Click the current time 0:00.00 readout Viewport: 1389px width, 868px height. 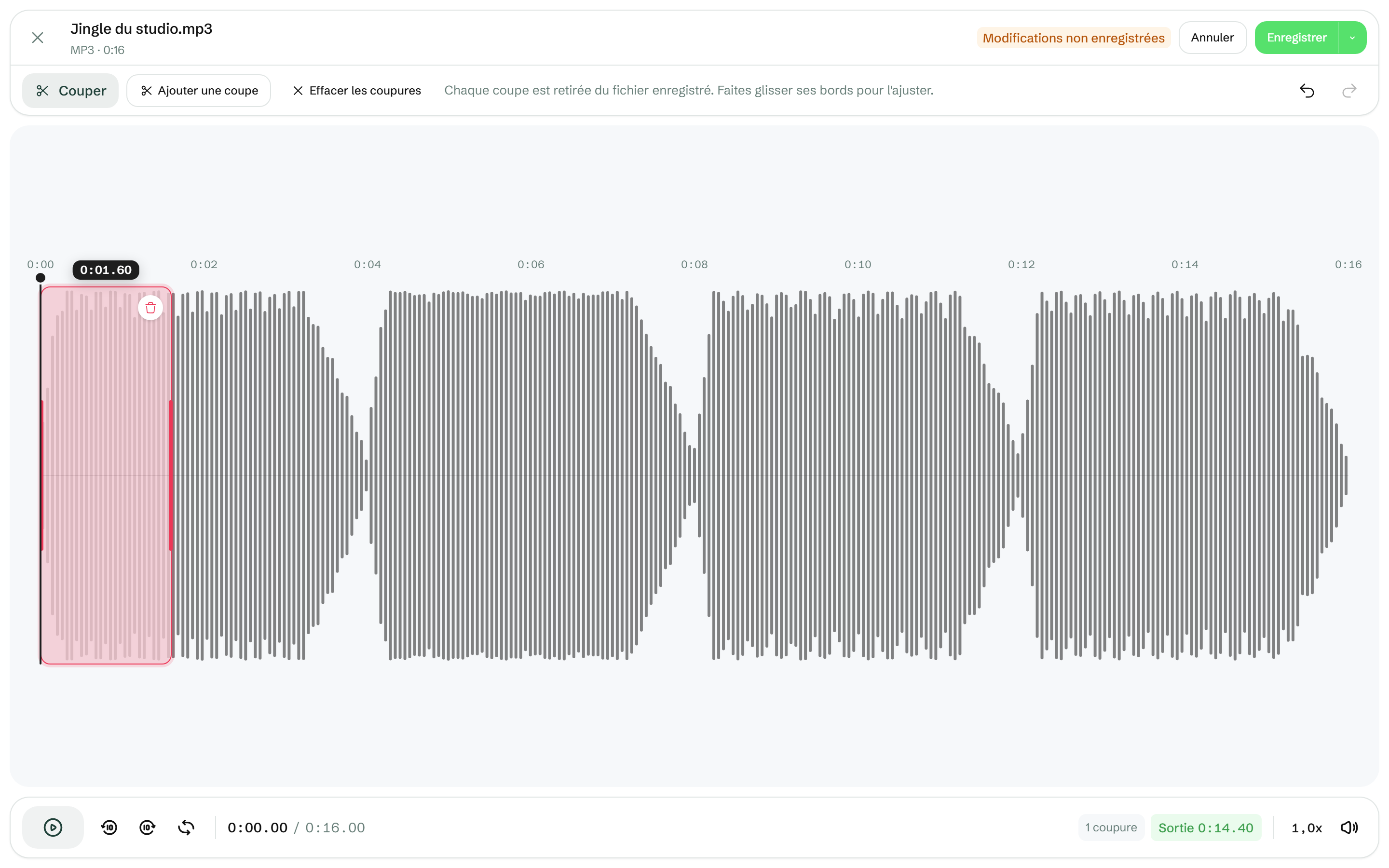click(x=257, y=828)
